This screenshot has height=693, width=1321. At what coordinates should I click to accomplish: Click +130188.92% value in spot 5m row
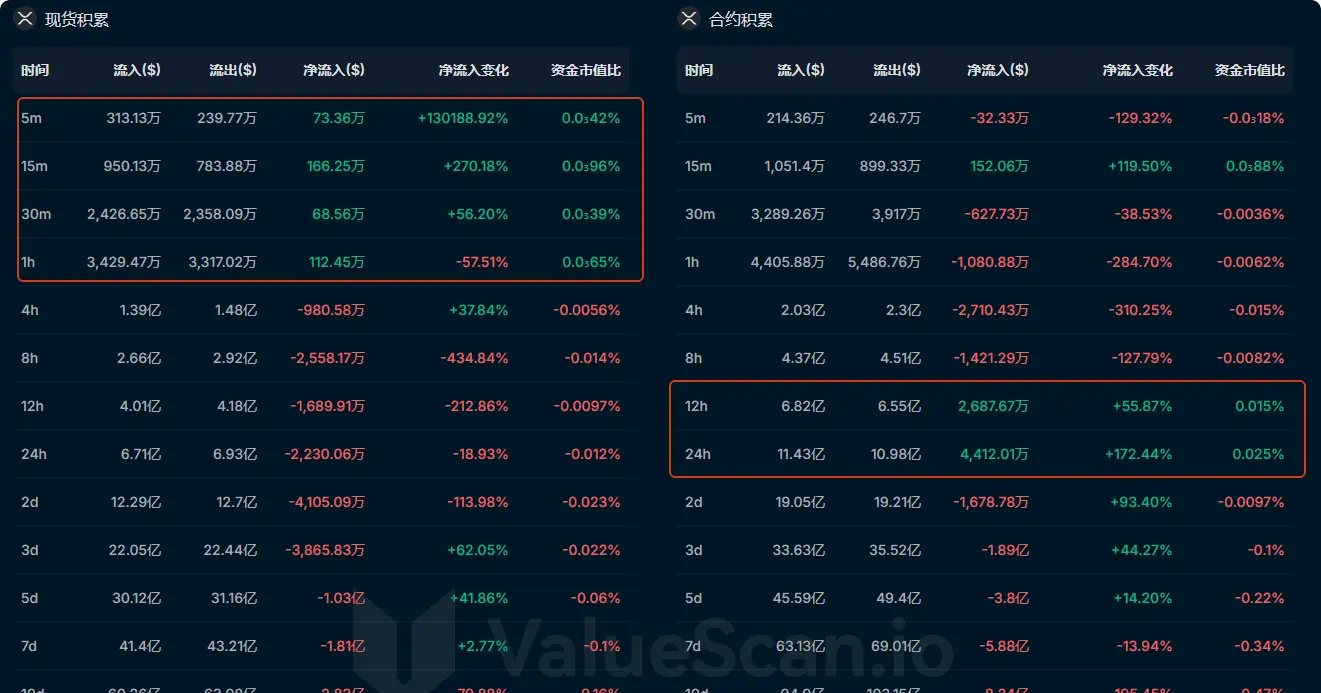coord(463,118)
